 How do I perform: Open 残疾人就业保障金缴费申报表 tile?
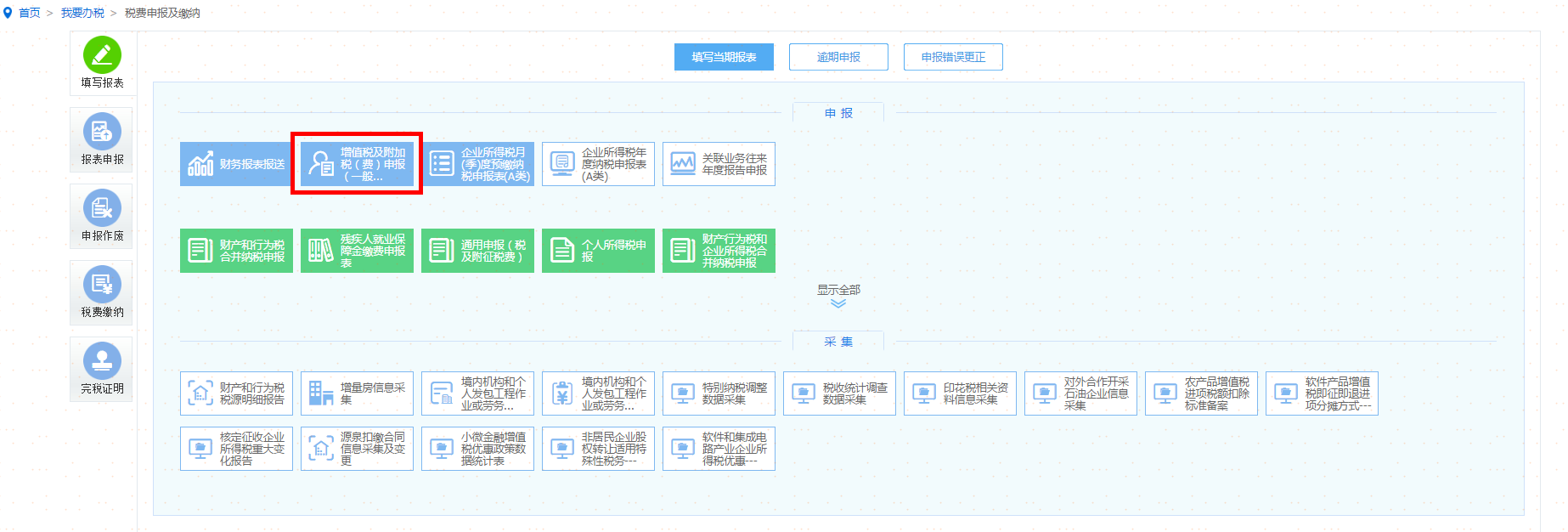coord(357,251)
